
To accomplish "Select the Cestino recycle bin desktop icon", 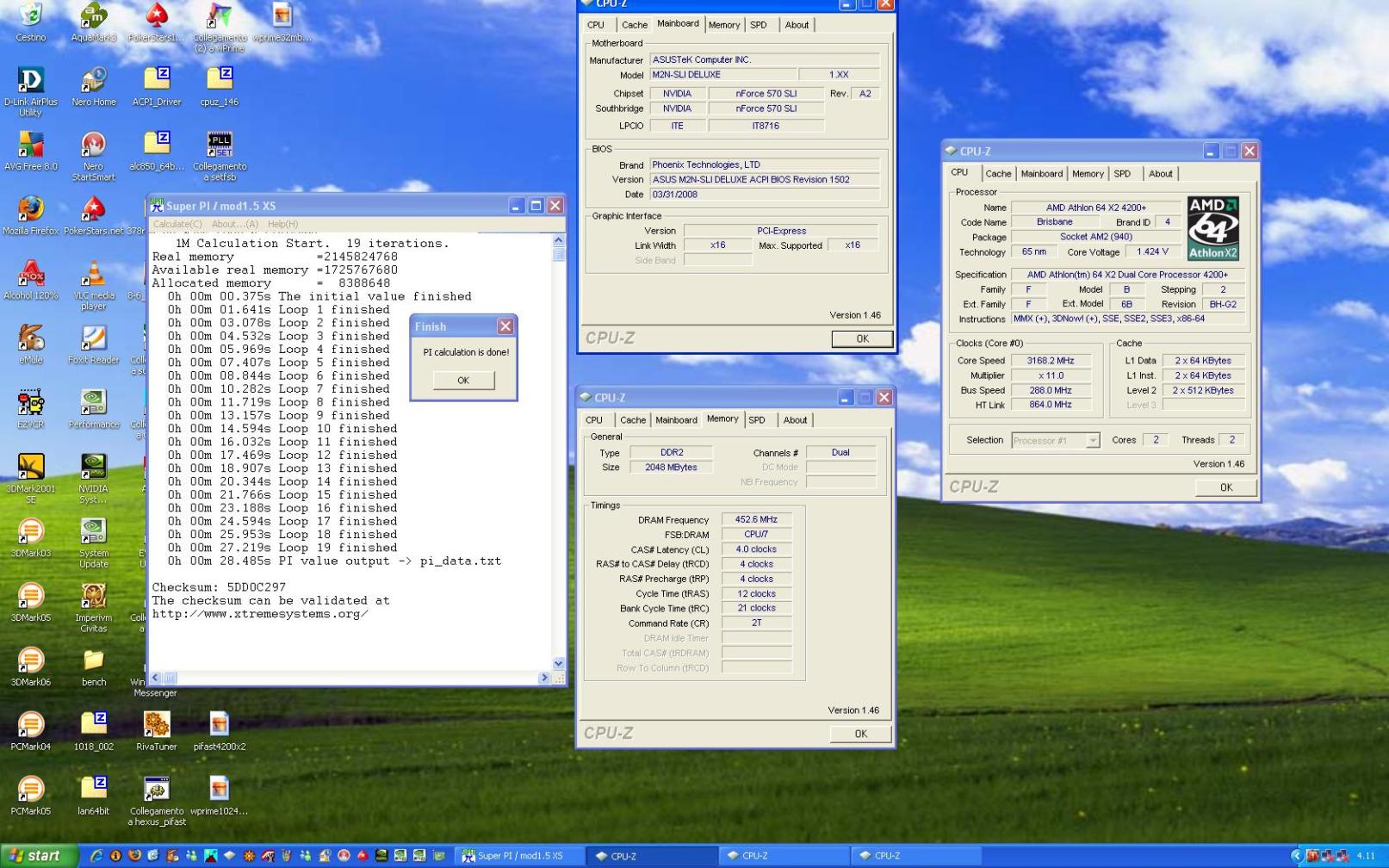I will tap(30, 22).
